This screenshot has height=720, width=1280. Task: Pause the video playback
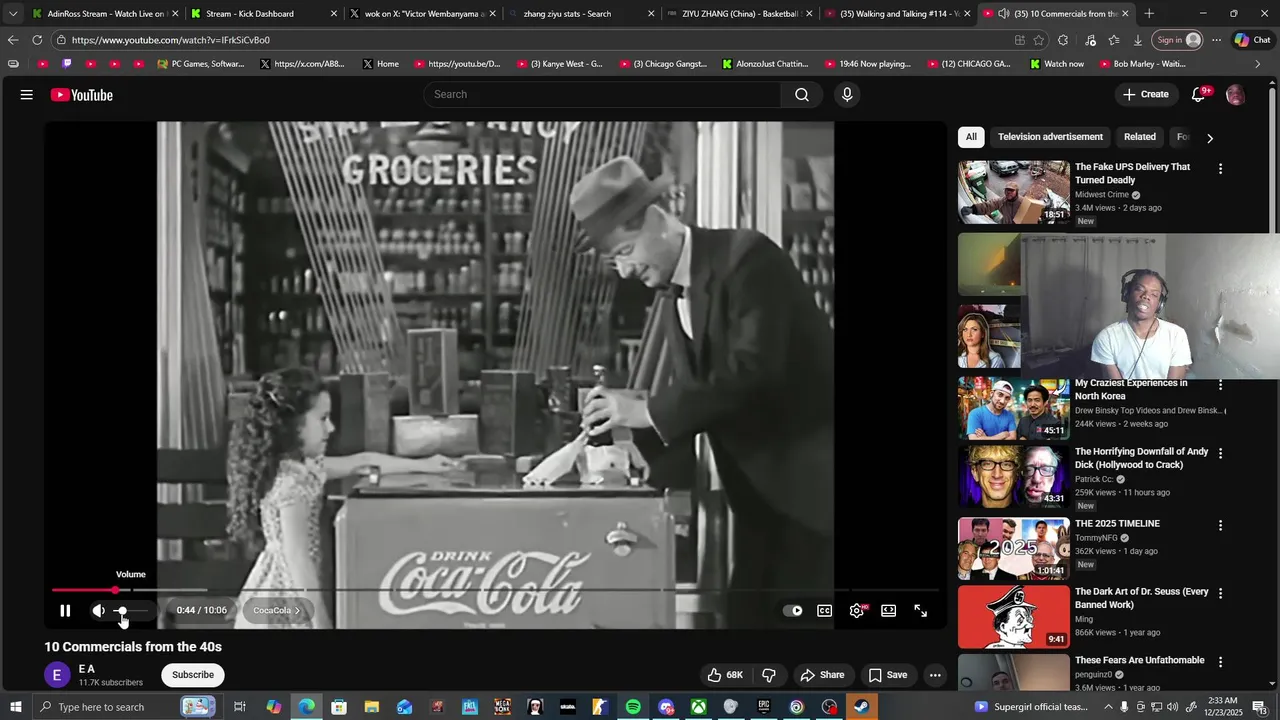[65, 611]
